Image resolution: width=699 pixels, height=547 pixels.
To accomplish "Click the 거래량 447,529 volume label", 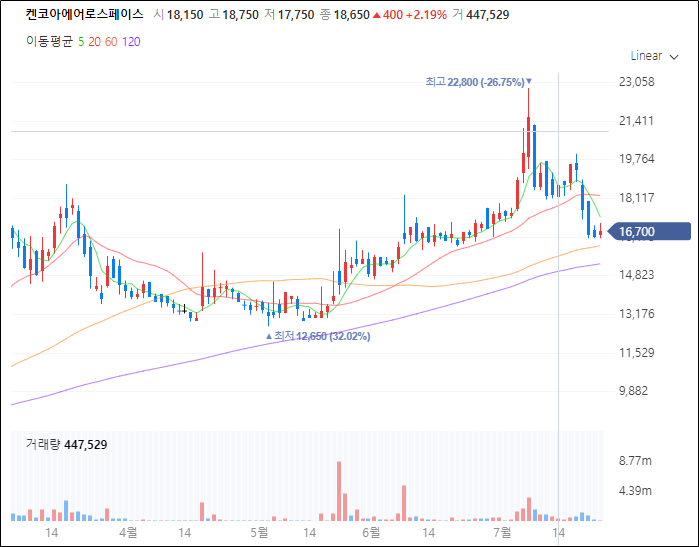I will tap(66, 444).
